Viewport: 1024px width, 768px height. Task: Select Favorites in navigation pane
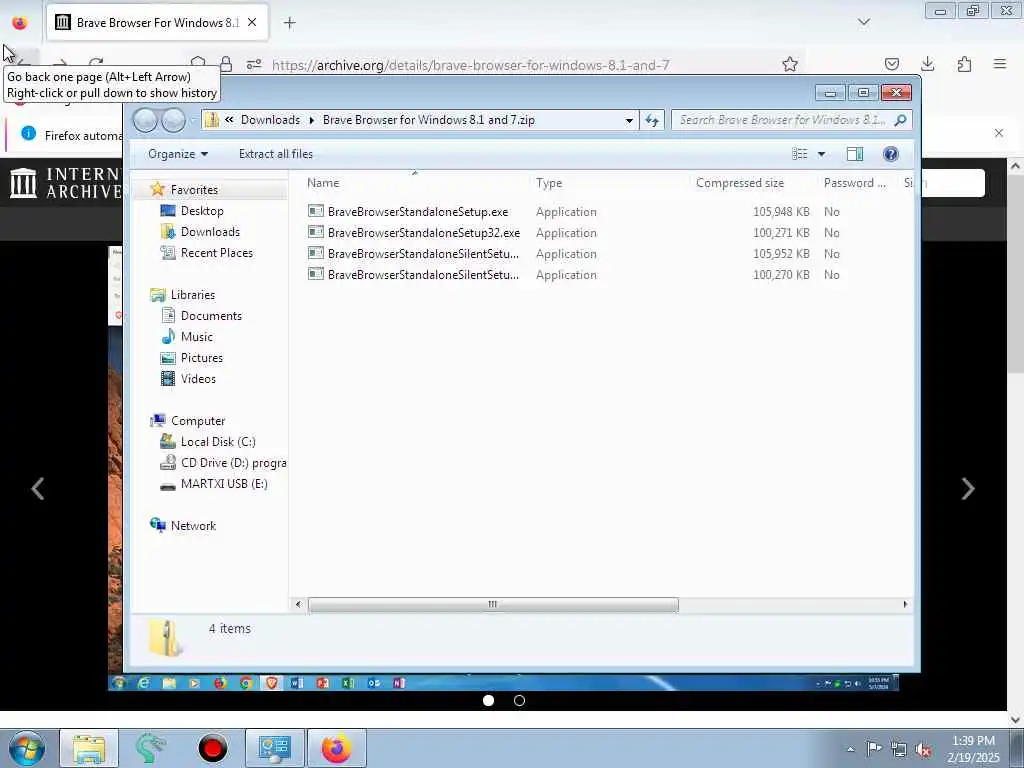193,190
